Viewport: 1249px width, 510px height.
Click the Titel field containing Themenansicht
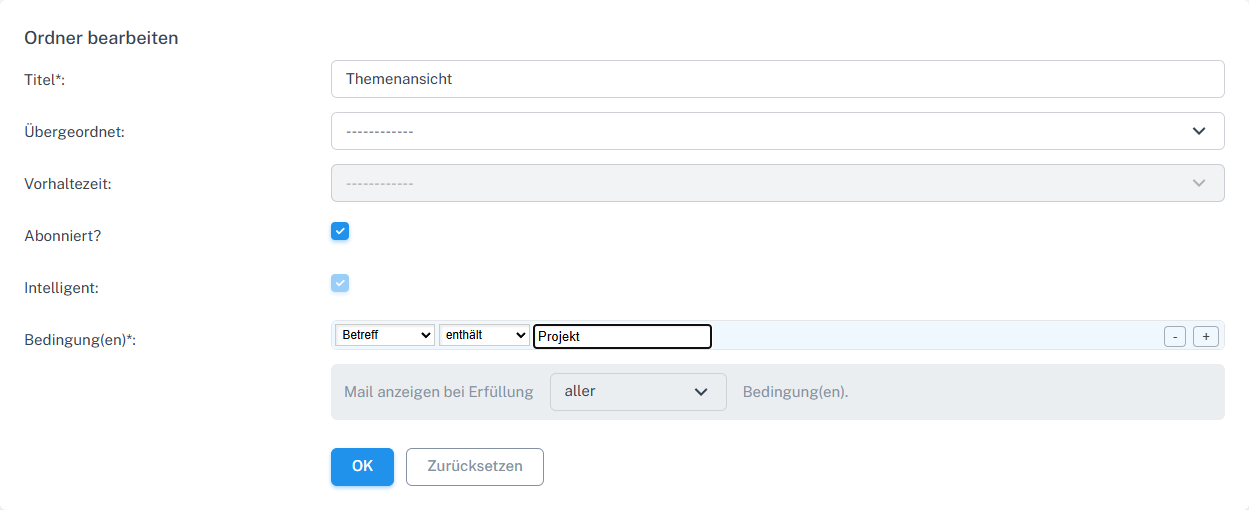coord(777,79)
